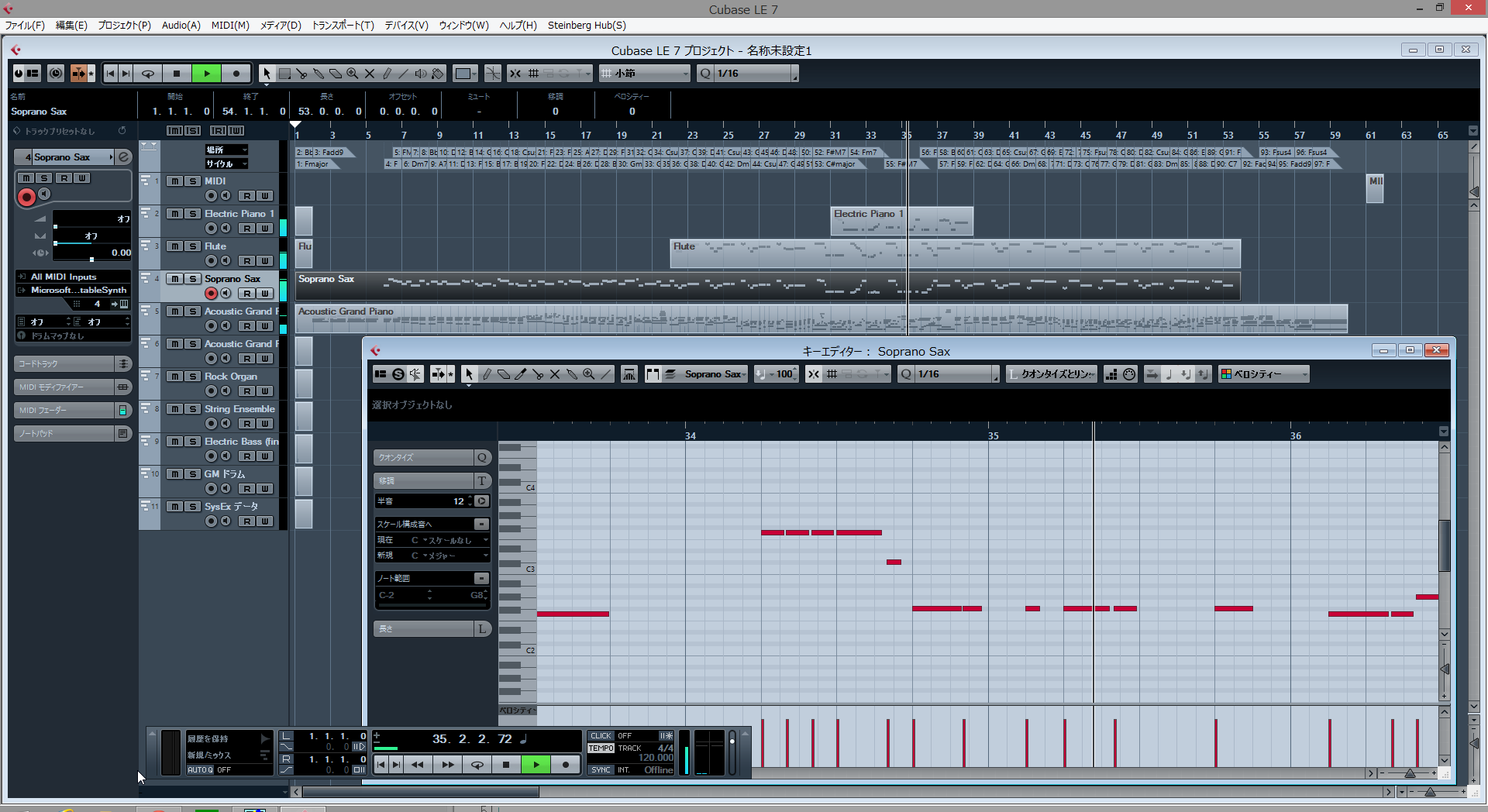Open the 編集(E) menu
Image resolution: width=1488 pixels, height=812 pixels.
pos(71,25)
